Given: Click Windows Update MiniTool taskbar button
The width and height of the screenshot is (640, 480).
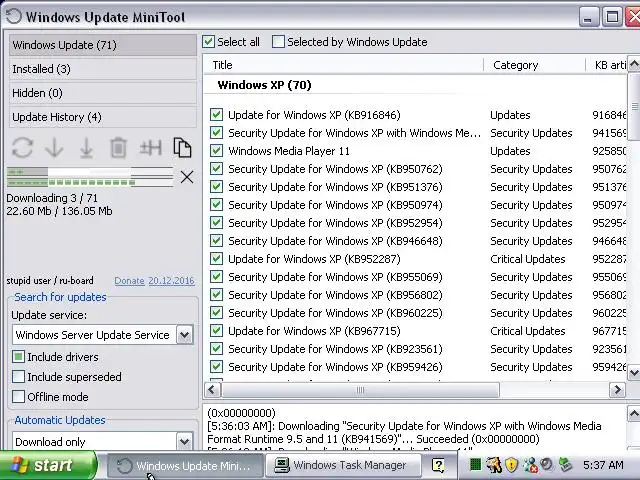Looking at the screenshot, I should pos(185,465).
